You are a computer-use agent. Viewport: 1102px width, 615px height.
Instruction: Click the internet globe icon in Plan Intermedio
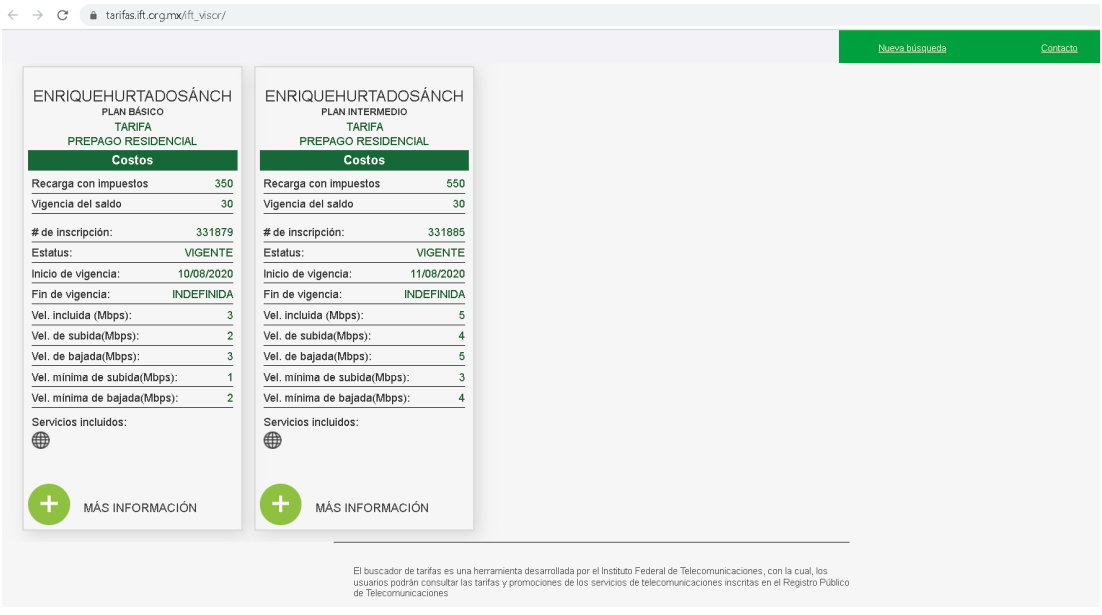(x=273, y=440)
